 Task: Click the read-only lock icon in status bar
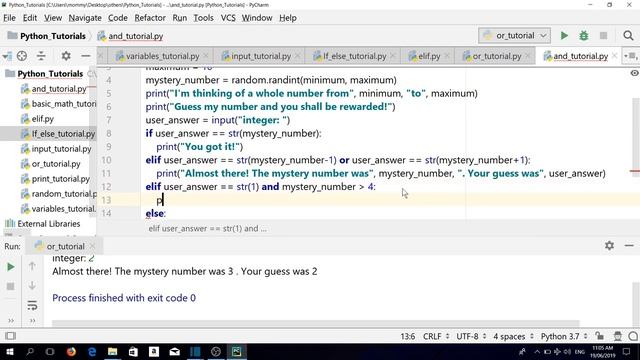click(x=599, y=336)
